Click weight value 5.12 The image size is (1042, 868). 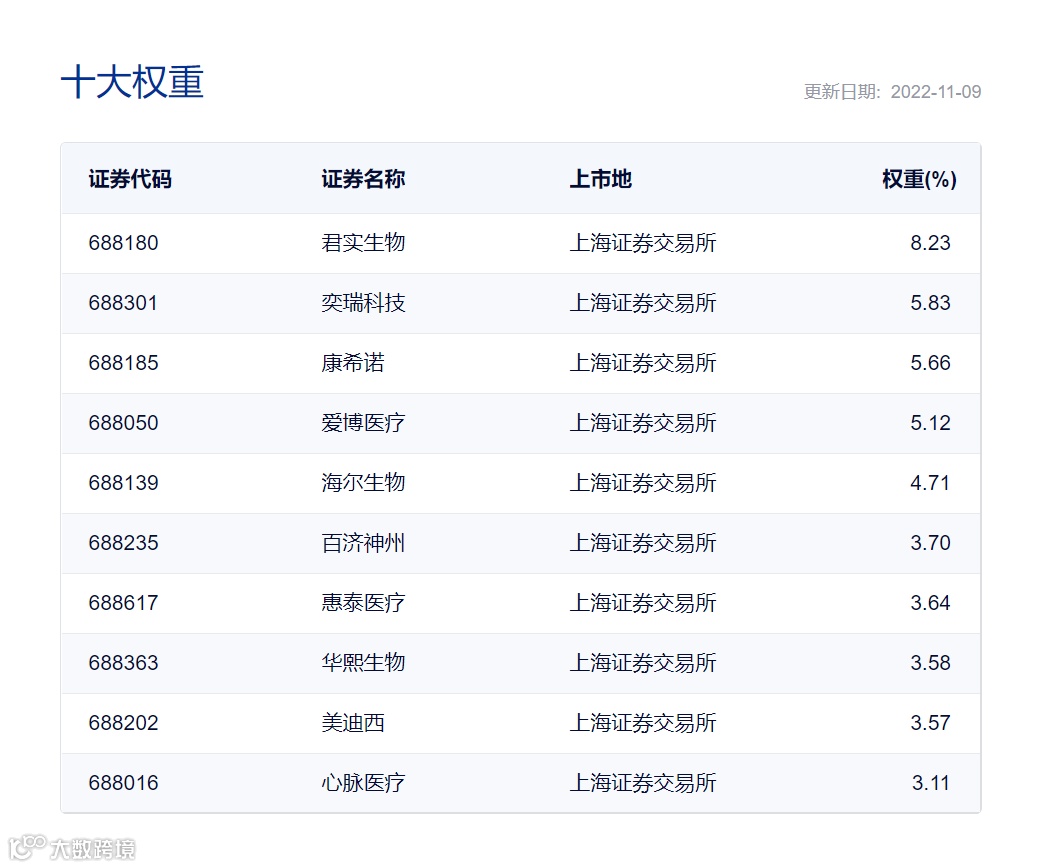[930, 423]
